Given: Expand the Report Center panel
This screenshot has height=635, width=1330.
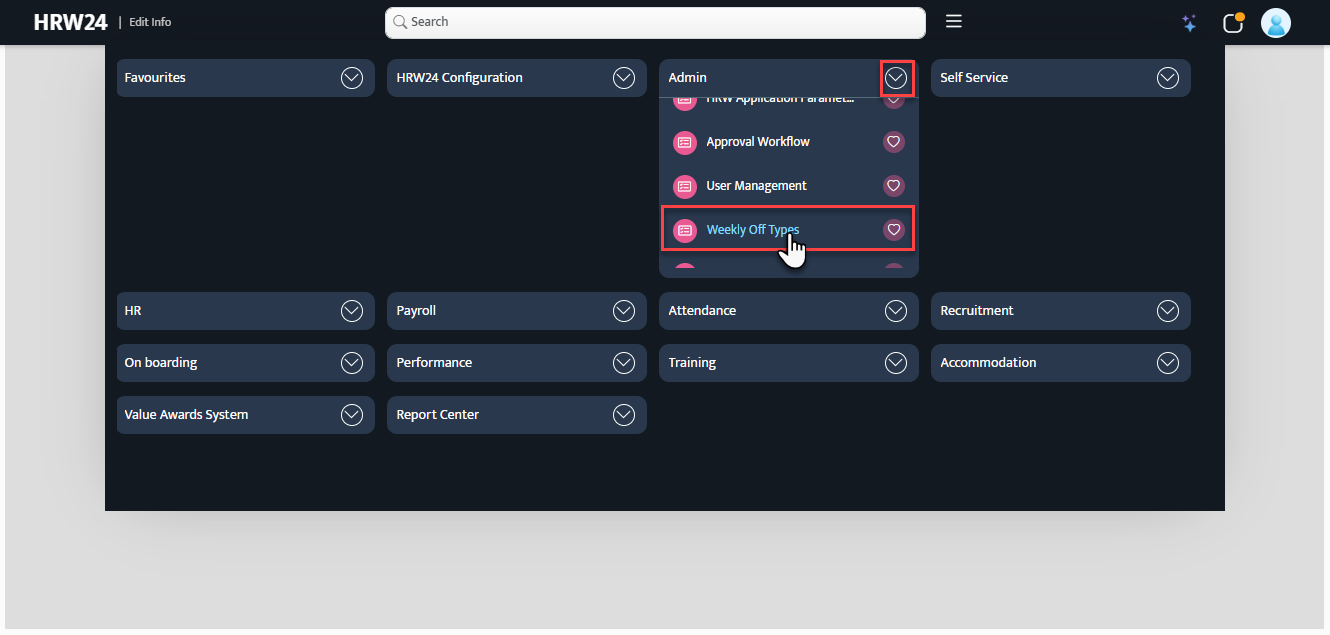Looking at the screenshot, I should [623, 415].
